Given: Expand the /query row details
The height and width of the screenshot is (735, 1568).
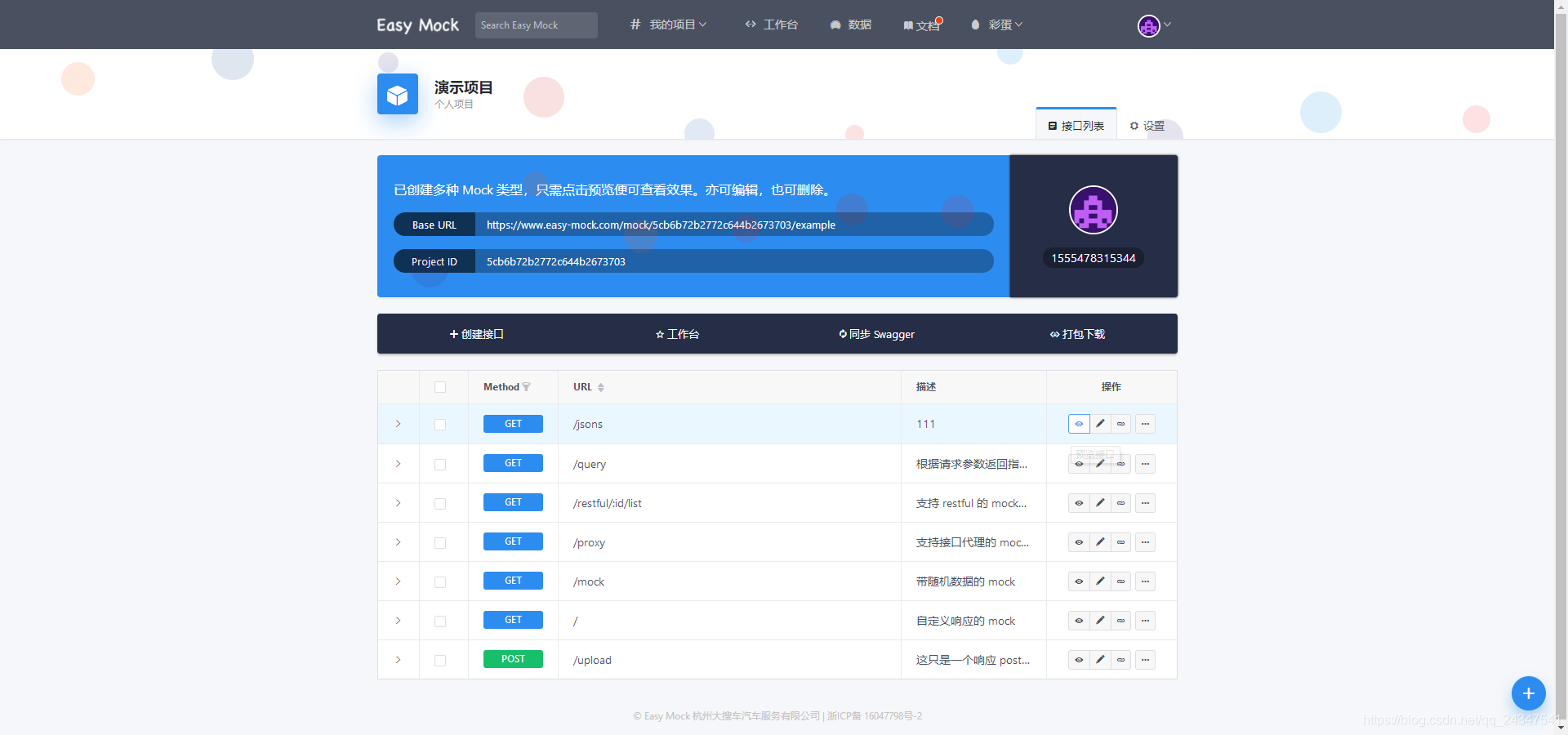Looking at the screenshot, I should [x=399, y=464].
